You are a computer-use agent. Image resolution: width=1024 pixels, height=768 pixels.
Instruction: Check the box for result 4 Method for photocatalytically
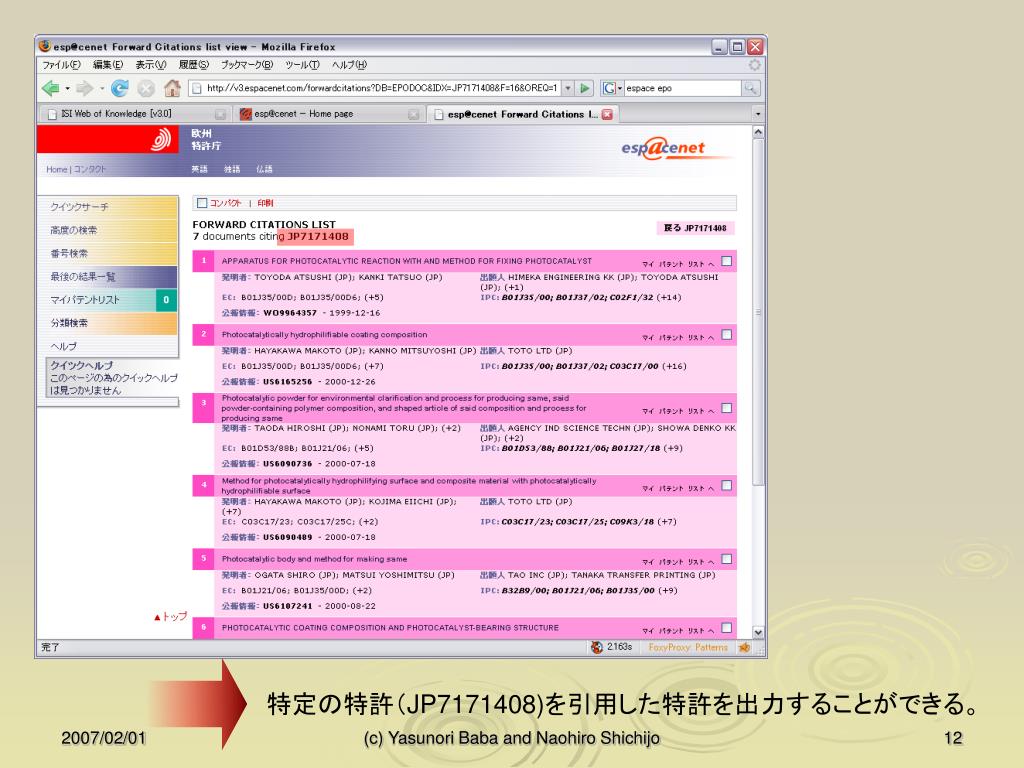[x=726, y=485]
